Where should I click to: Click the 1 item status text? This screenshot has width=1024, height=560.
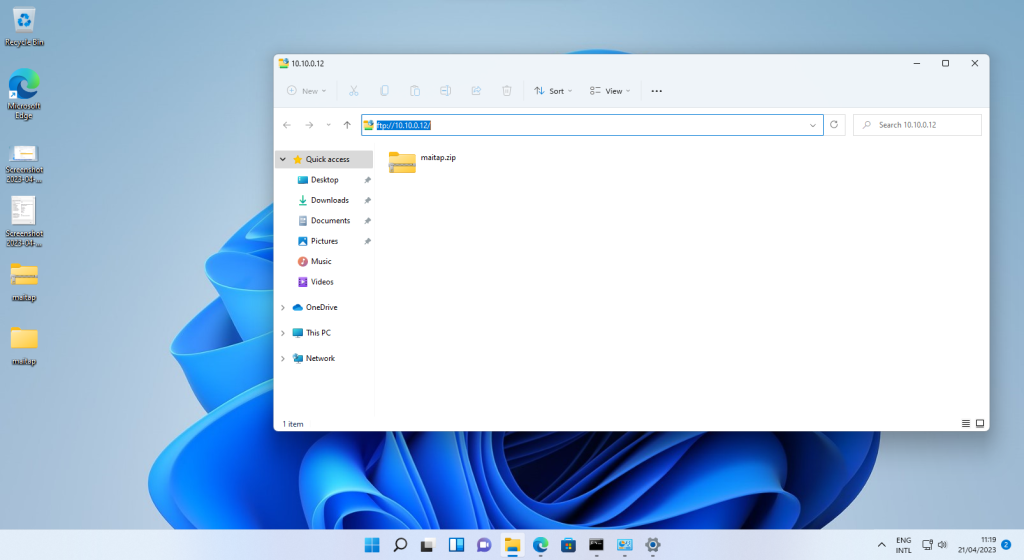coord(293,424)
